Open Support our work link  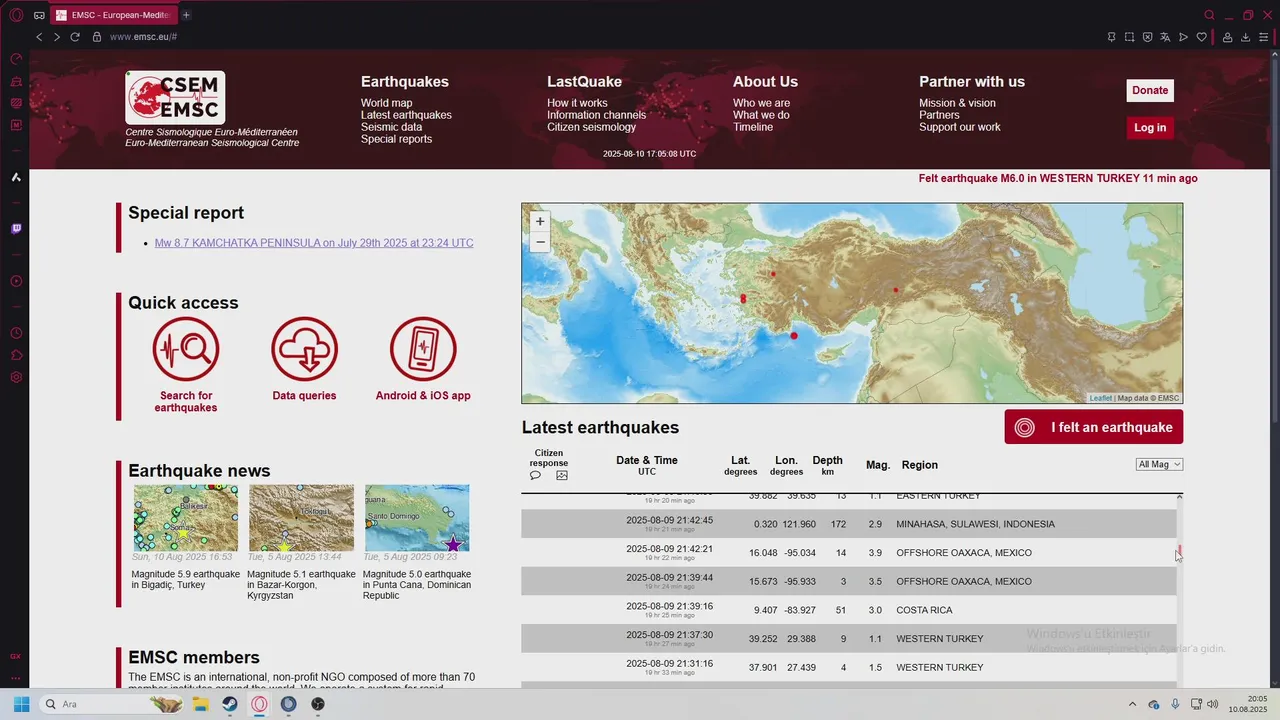click(959, 127)
